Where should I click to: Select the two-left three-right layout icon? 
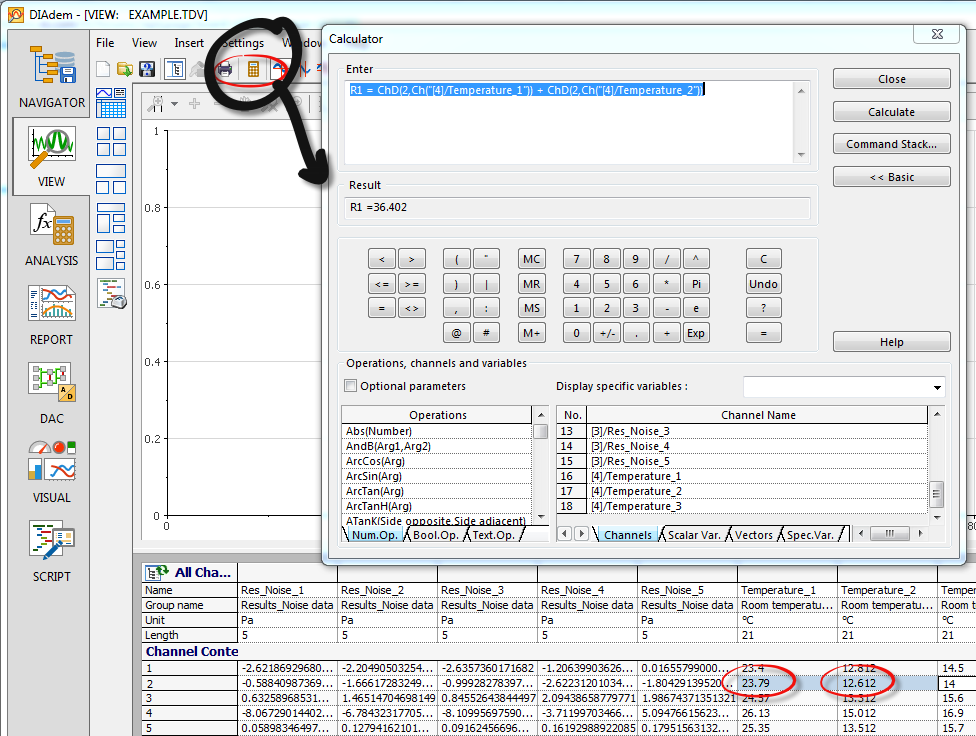111,255
